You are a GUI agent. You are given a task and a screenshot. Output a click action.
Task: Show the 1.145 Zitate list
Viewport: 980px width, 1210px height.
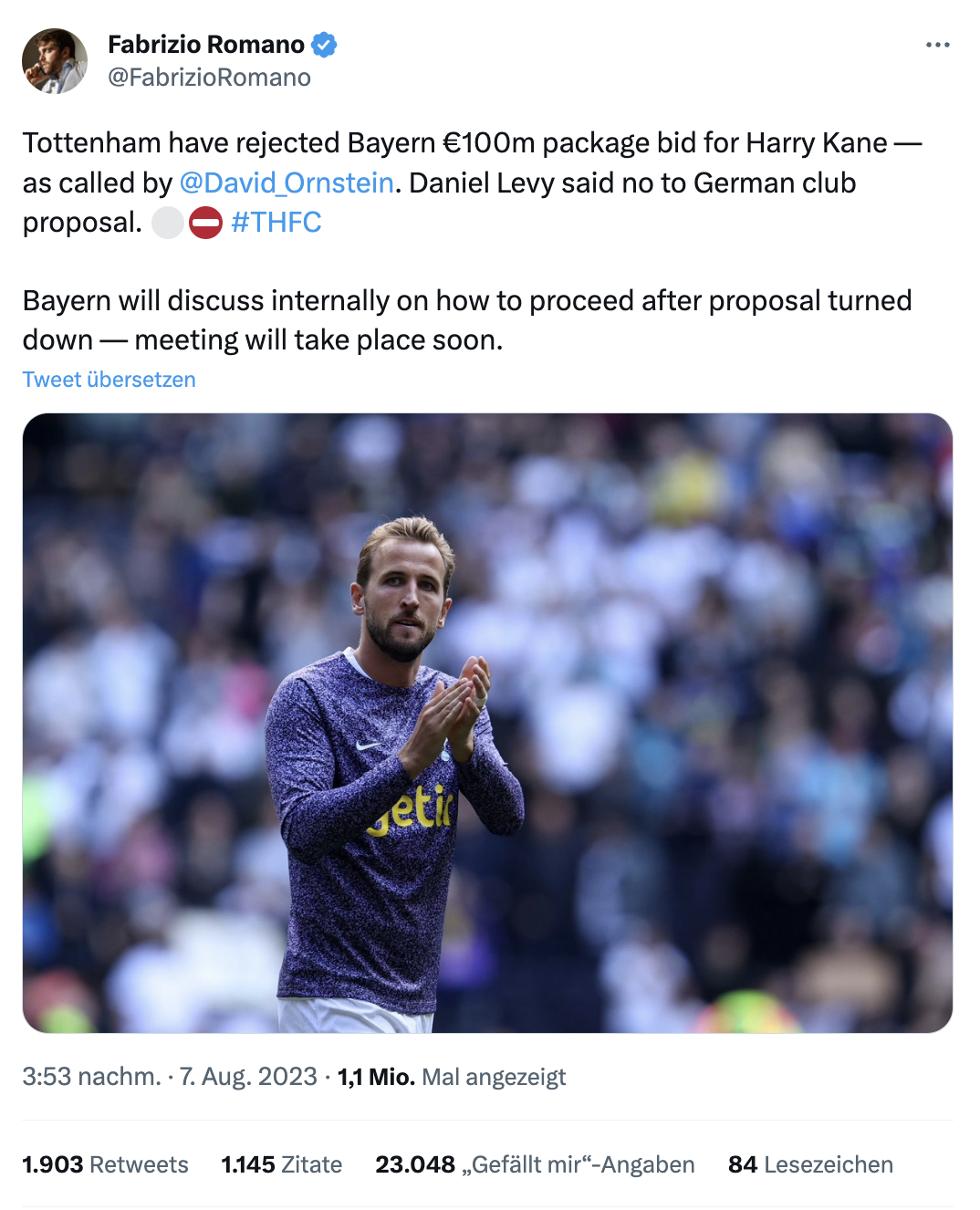(282, 1164)
